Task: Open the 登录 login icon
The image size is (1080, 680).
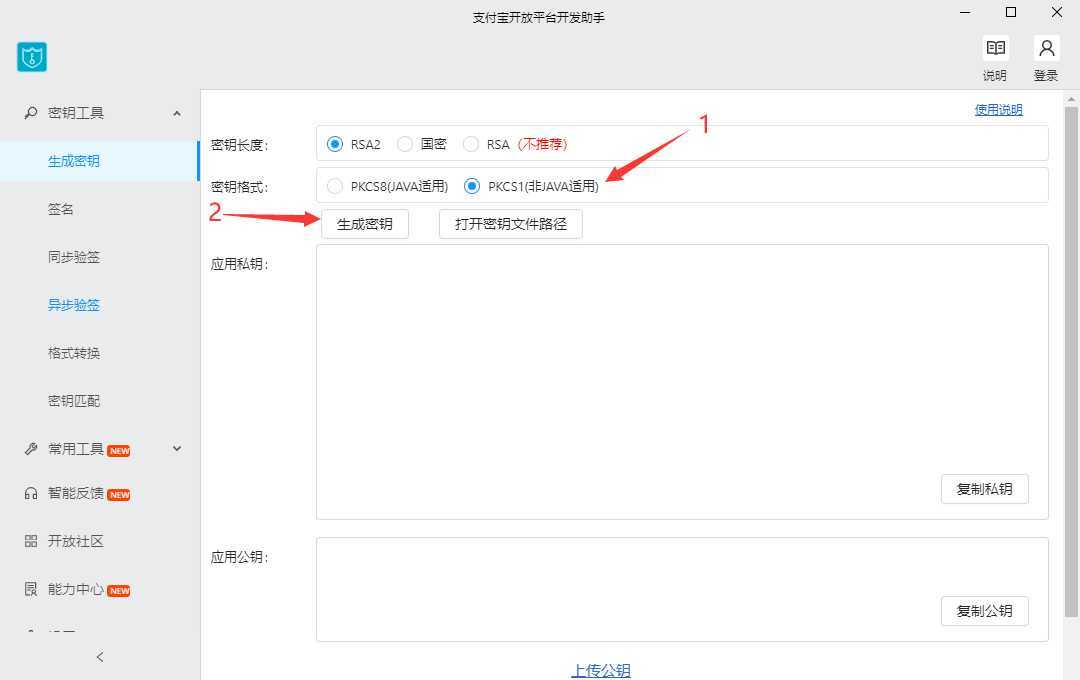Action: [1046, 47]
